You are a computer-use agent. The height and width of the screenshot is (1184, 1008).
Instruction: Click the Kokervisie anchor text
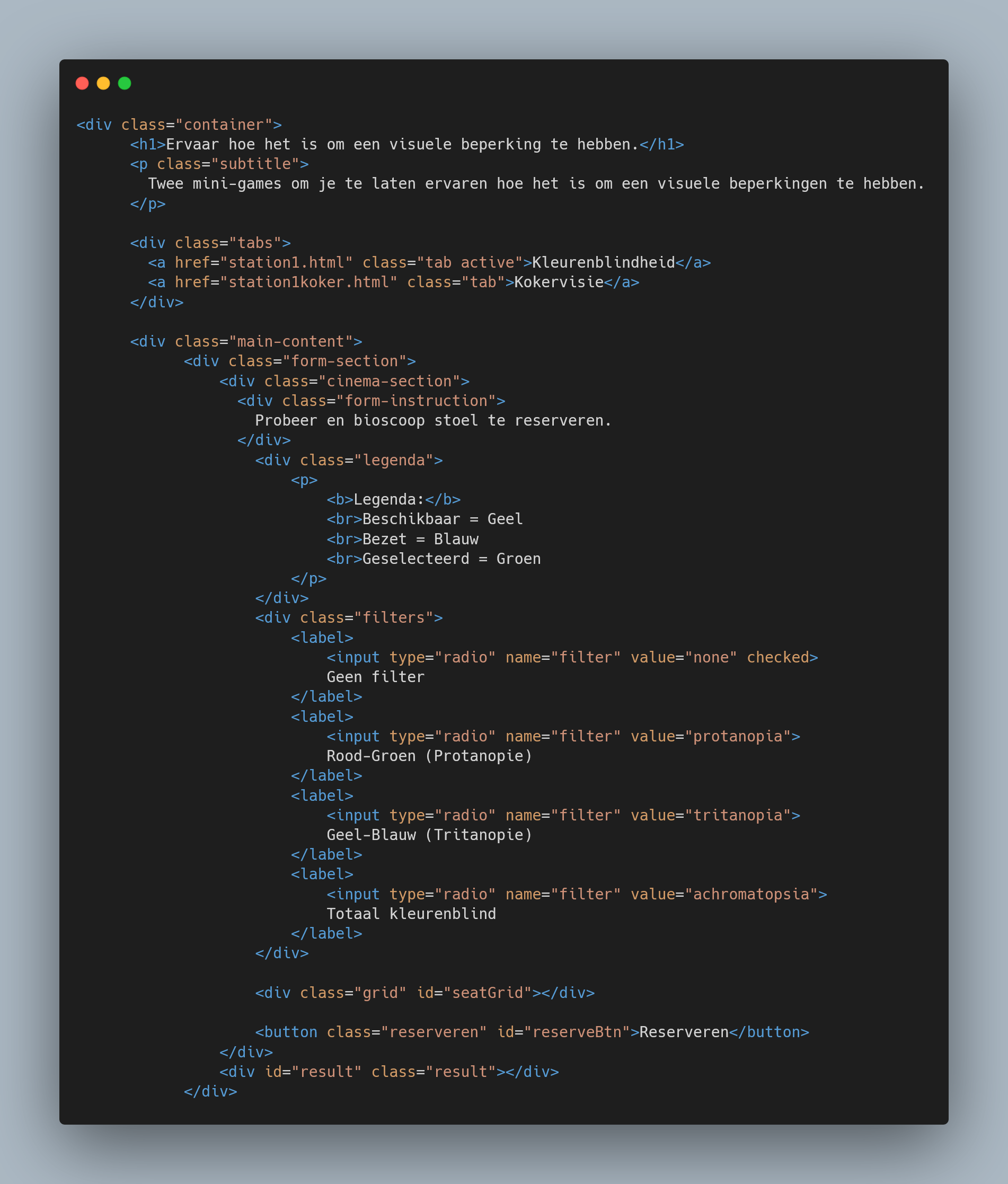click(559, 282)
